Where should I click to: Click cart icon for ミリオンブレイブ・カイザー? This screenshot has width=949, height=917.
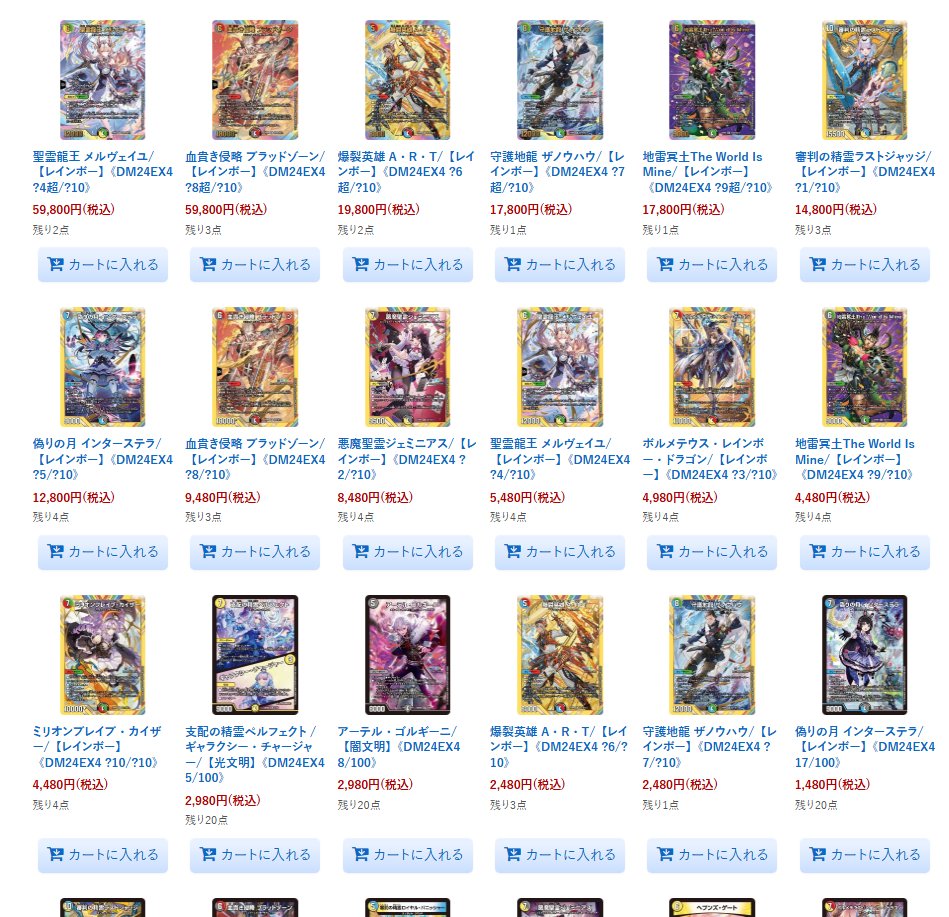tap(56, 855)
